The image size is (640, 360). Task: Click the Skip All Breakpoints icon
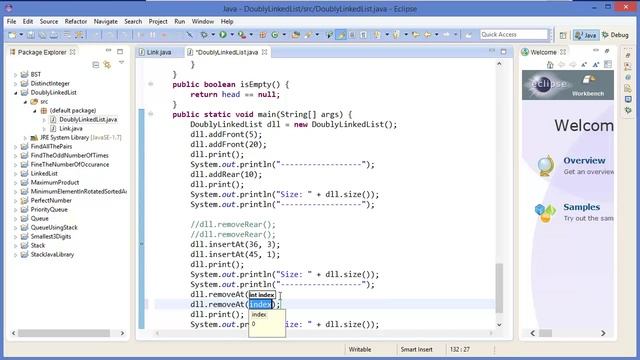point(189,35)
